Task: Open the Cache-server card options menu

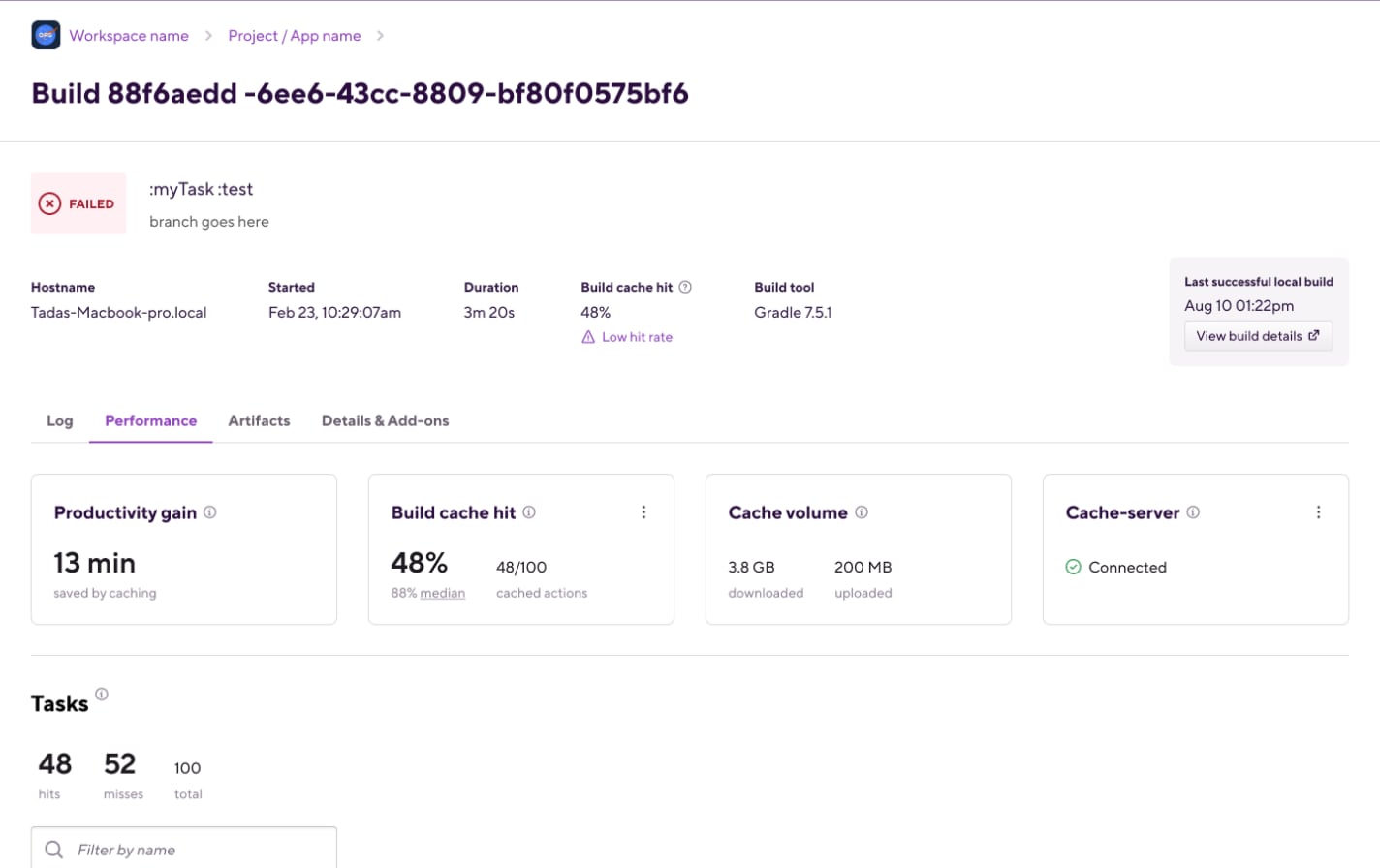Action: coord(1318,512)
